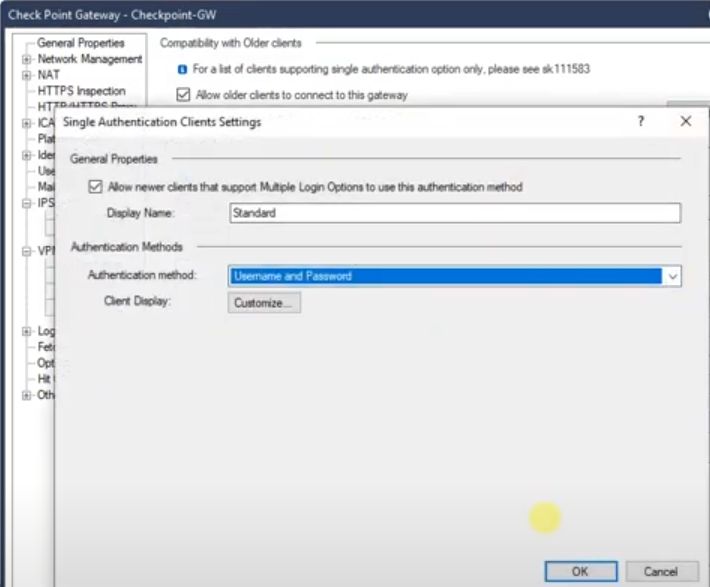
Task: Expand the Identity tree node
Action: pyautogui.click(x=27, y=155)
